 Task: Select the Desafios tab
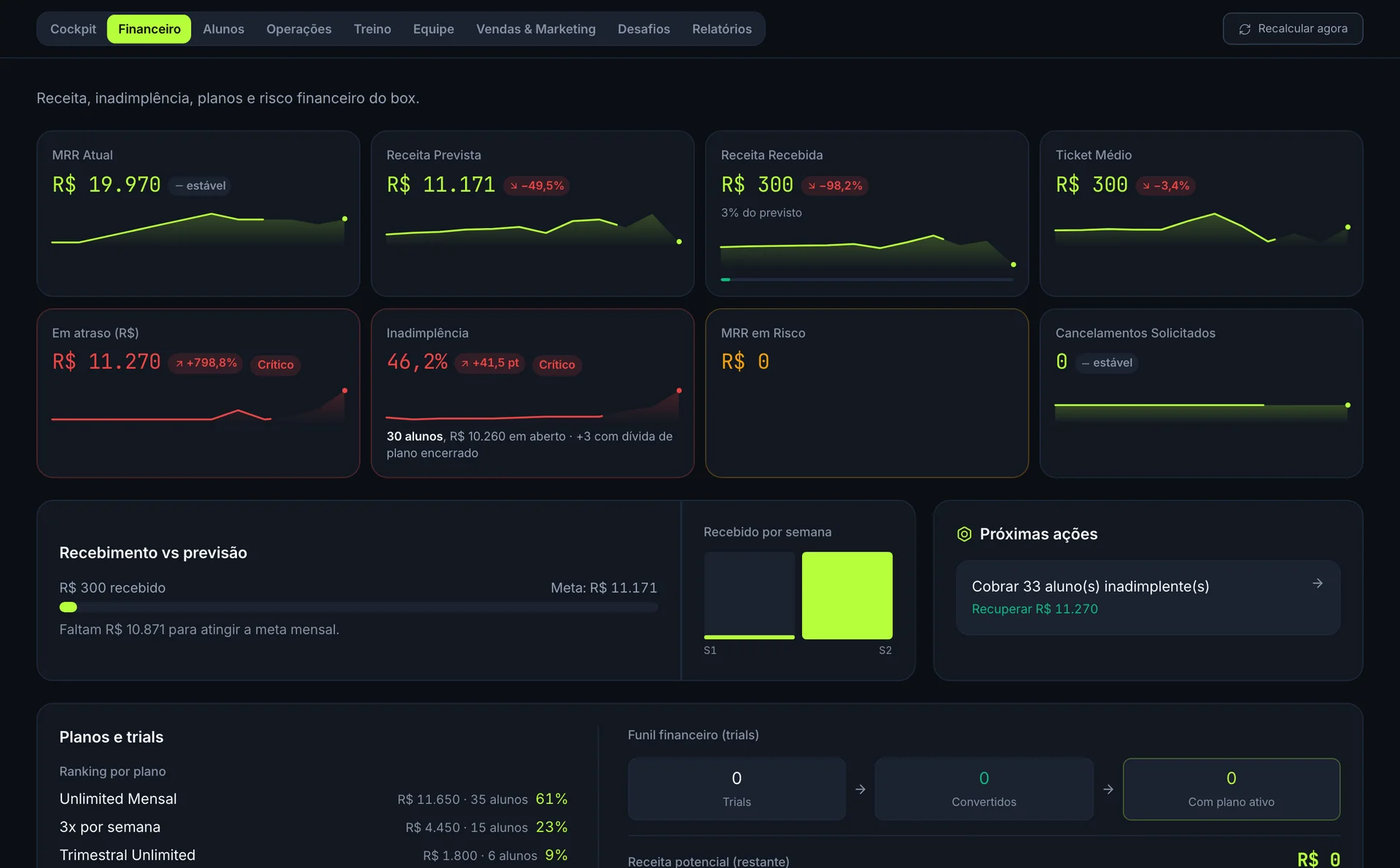click(644, 29)
